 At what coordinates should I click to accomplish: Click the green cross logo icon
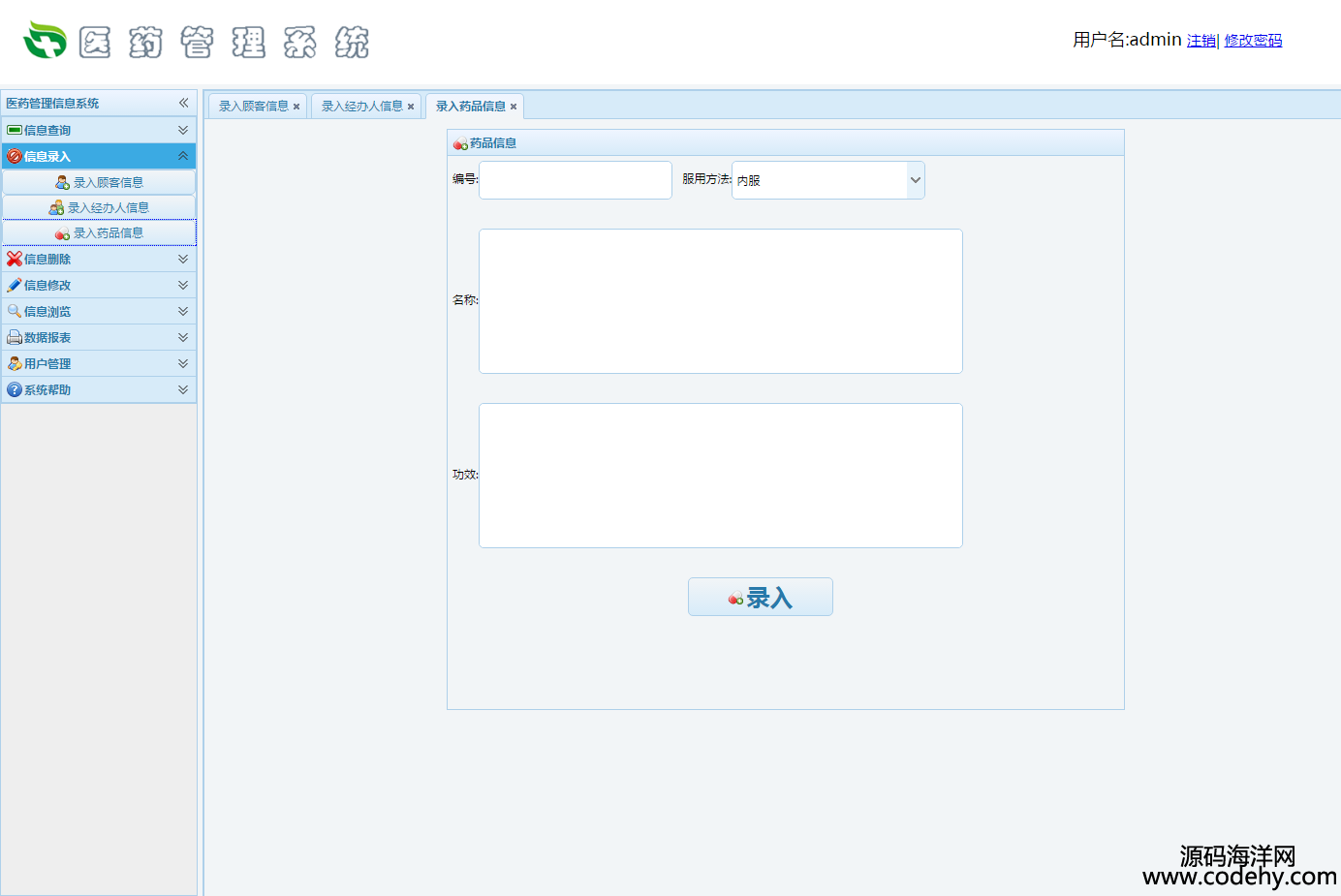click(x=46, y=40)
